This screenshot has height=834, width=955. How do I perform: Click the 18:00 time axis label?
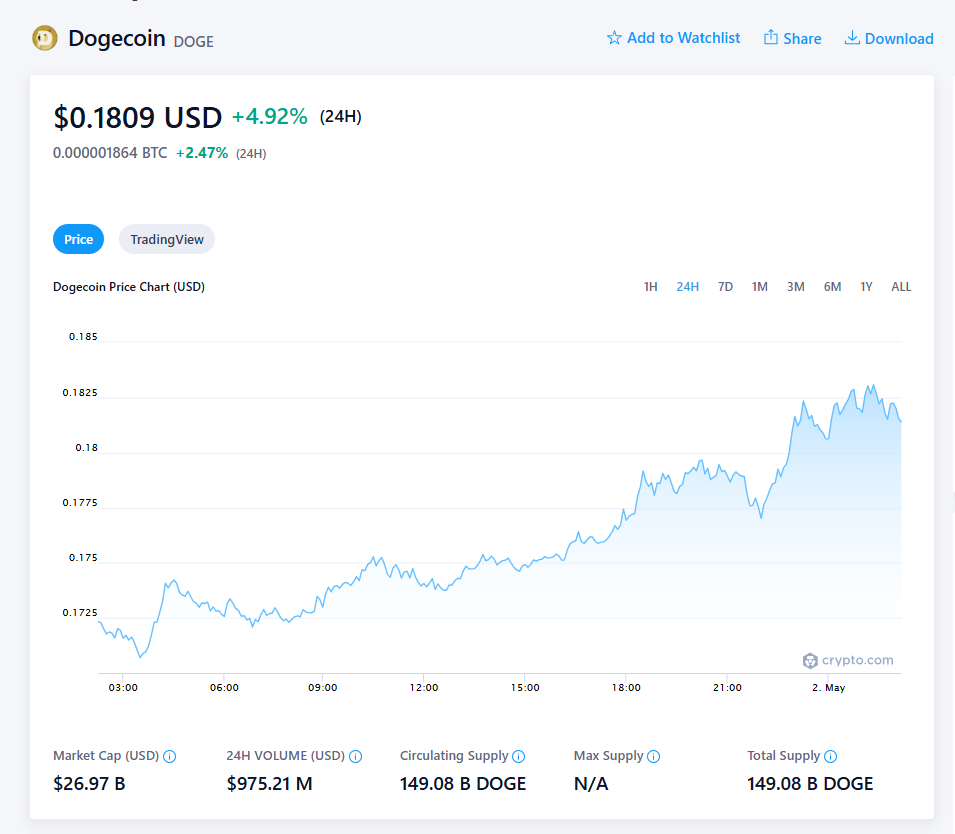626,687
